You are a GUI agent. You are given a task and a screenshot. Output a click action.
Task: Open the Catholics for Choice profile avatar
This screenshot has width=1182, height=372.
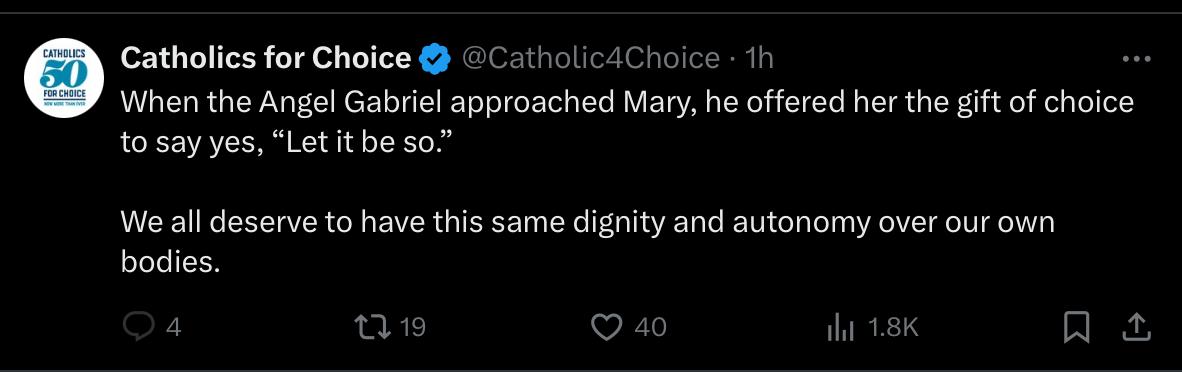64,78
